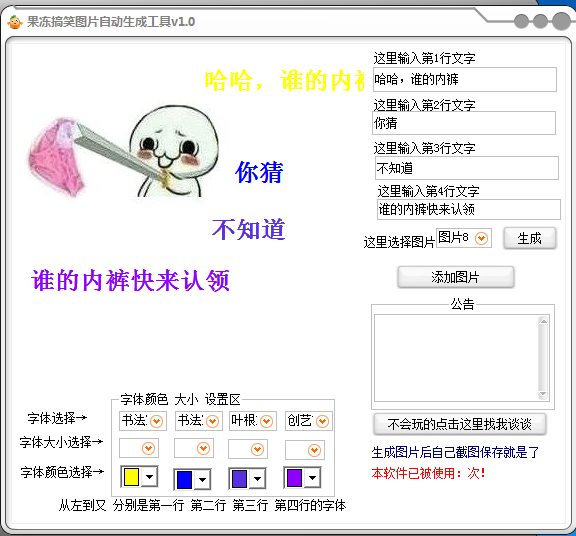Click the middle round window control button

point(540,21)
